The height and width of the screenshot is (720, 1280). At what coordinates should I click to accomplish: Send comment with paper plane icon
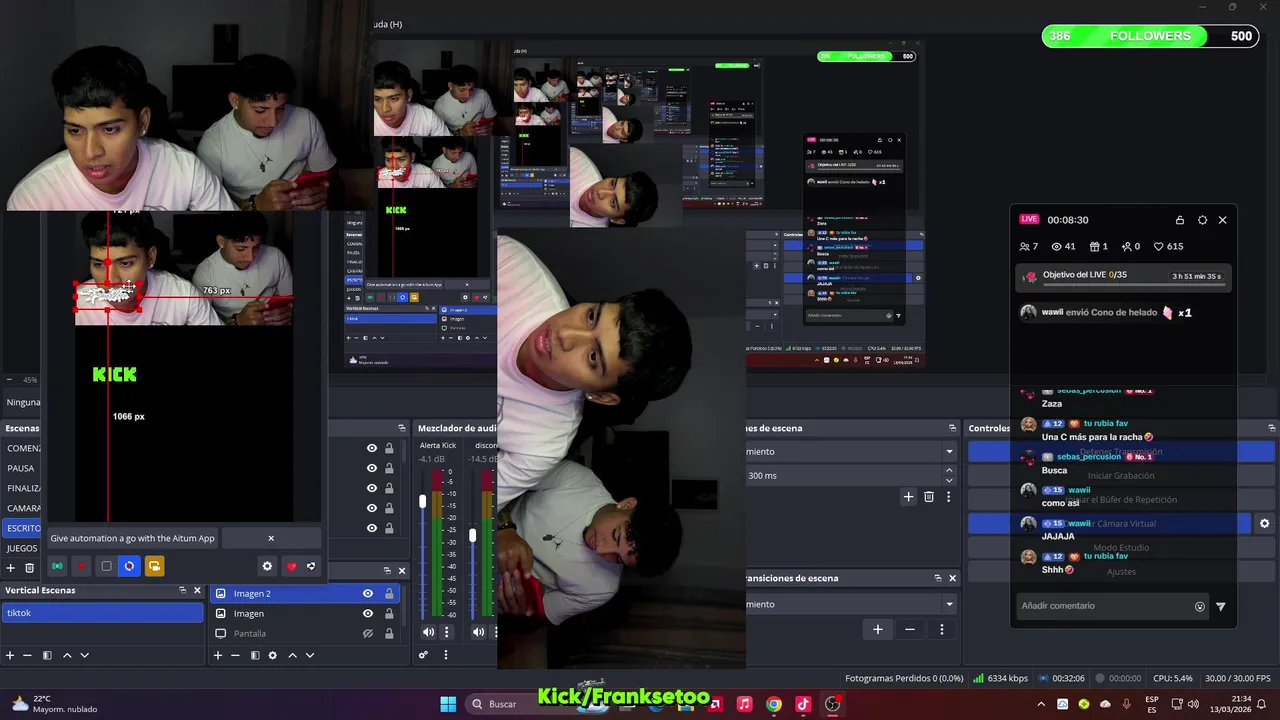tap(1220, 606)
